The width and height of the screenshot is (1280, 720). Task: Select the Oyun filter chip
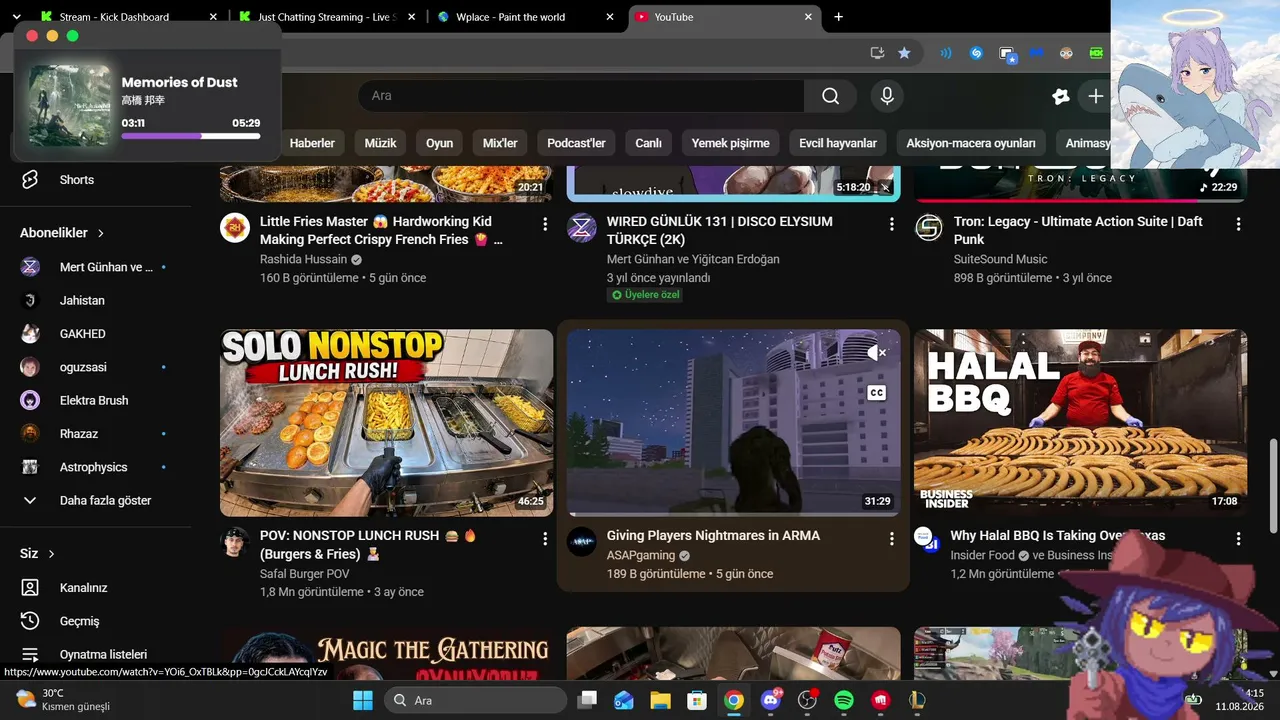click(440, 143)
